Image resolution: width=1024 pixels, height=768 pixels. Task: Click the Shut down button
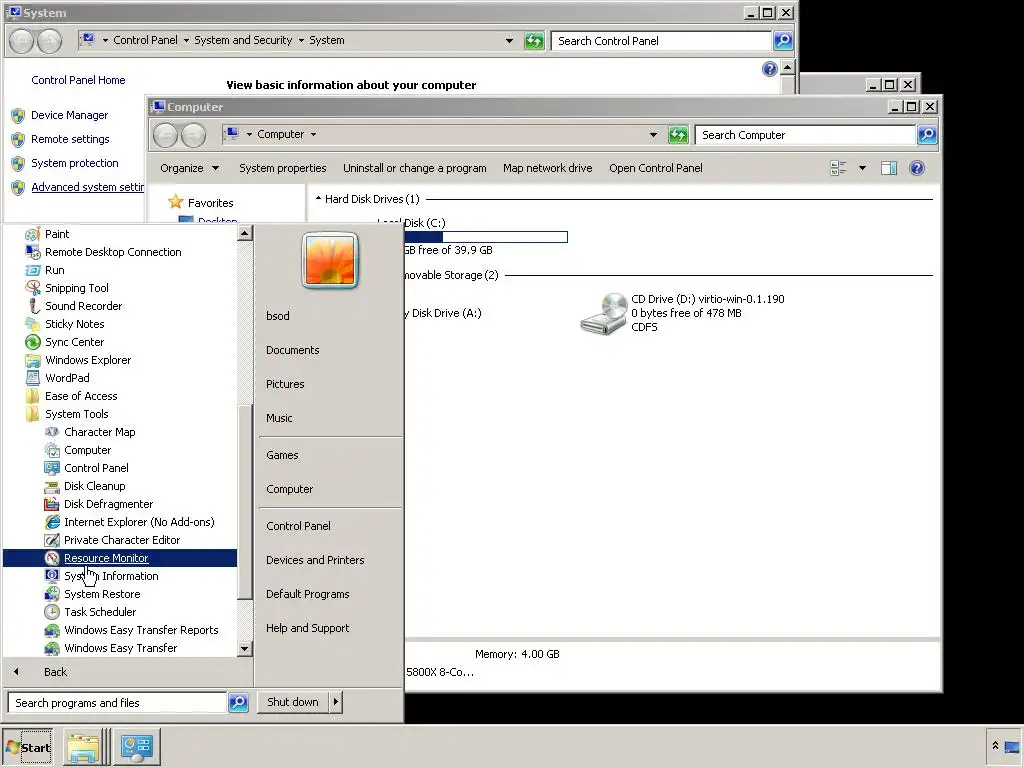(293, 702)
